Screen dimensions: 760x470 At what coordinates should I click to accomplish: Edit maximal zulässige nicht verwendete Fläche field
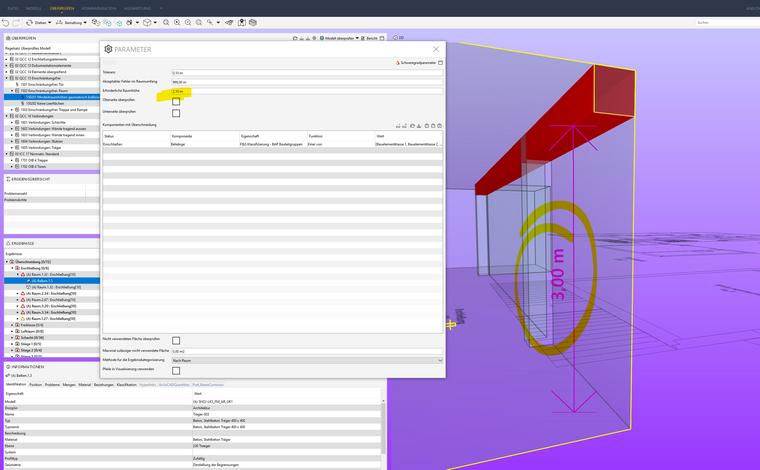[307, 351]
